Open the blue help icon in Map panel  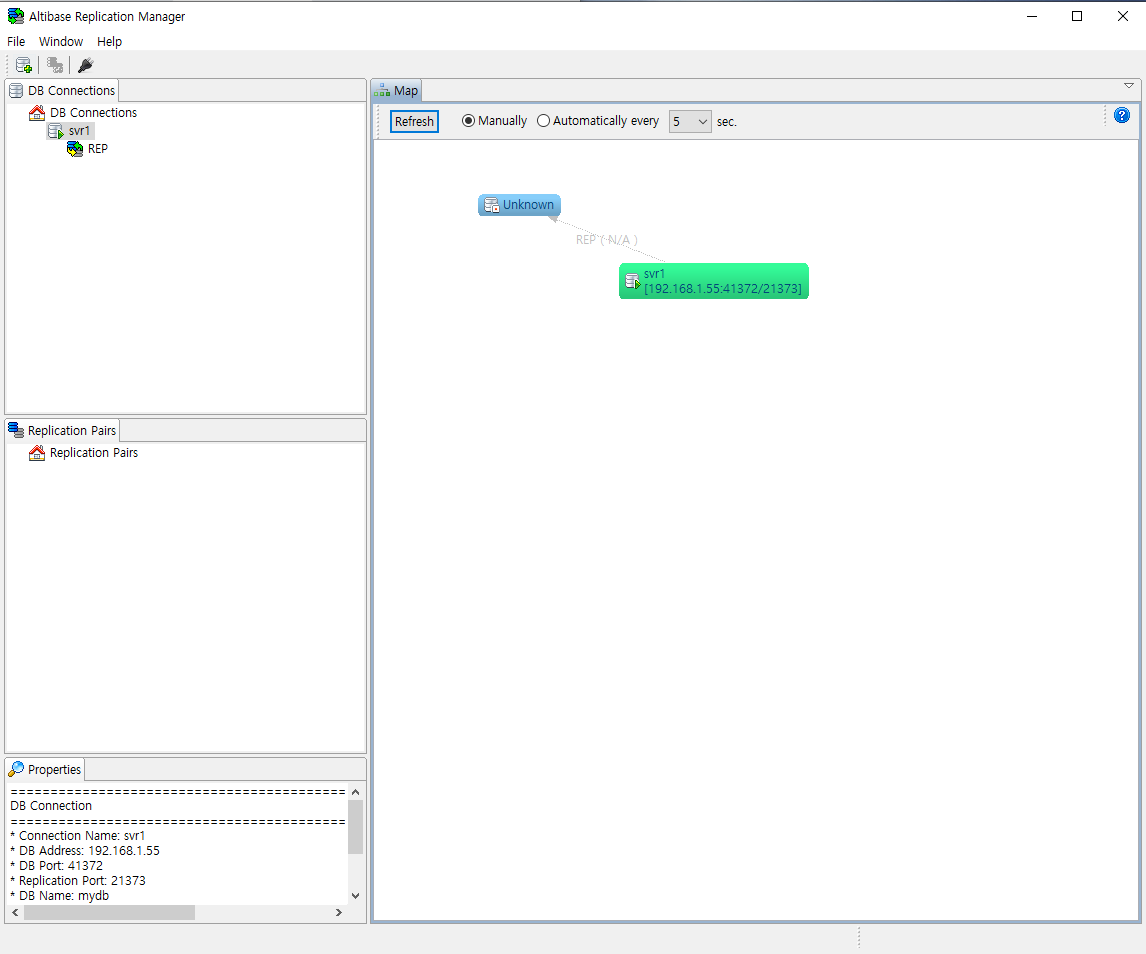click(1122, 116)
